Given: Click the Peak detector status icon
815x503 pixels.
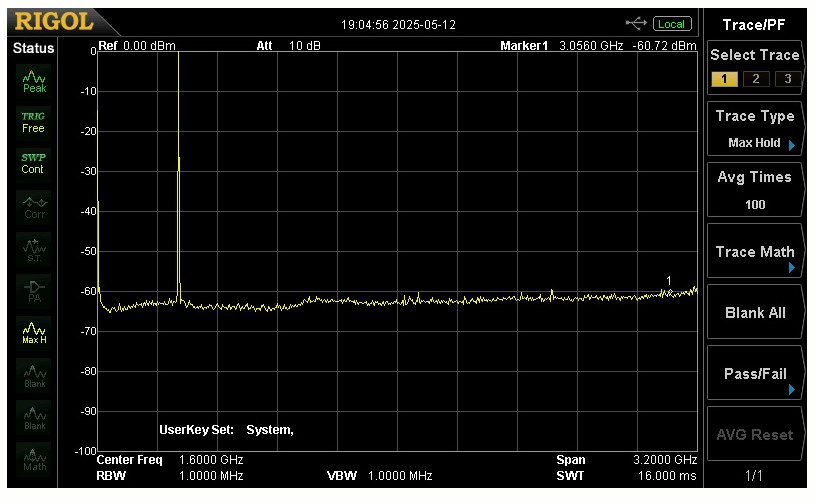Looking at the screenshot, I should tap(34, 80).
